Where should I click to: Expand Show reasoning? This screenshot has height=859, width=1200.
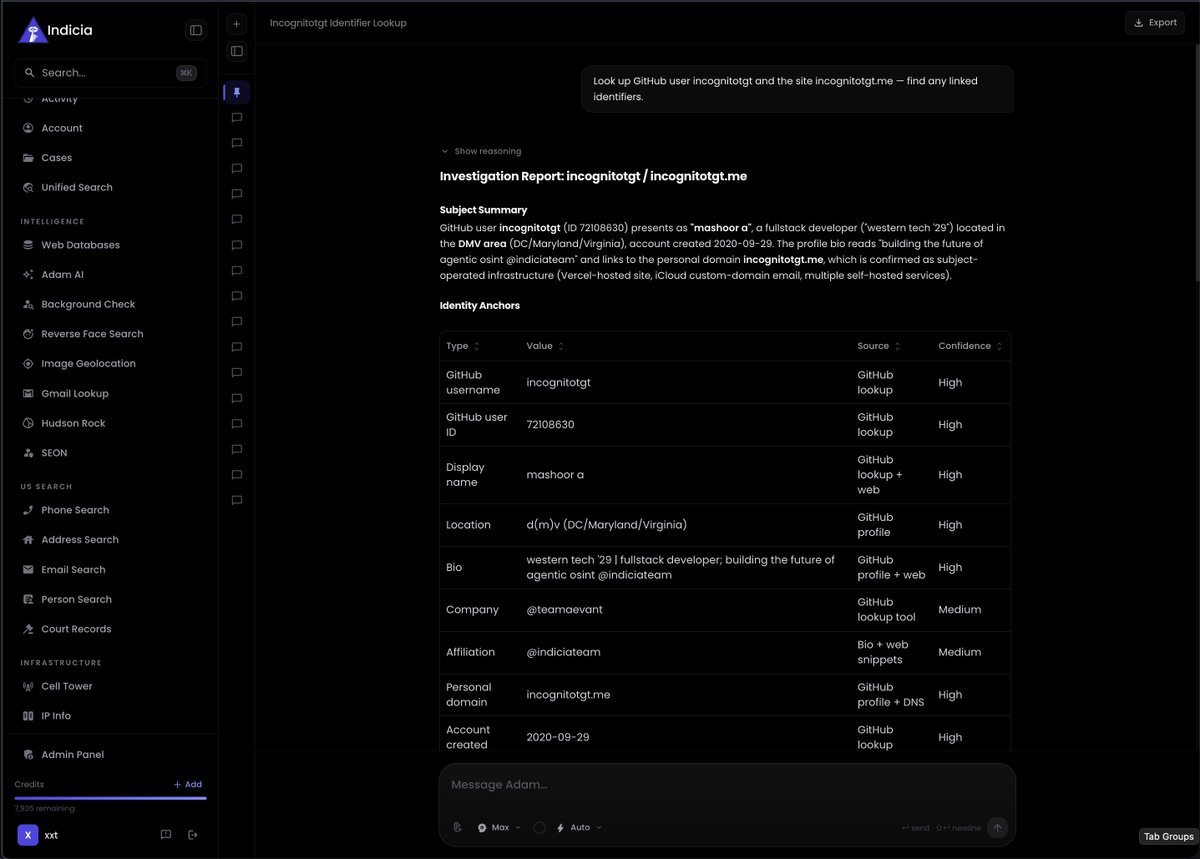pos(481,151)
